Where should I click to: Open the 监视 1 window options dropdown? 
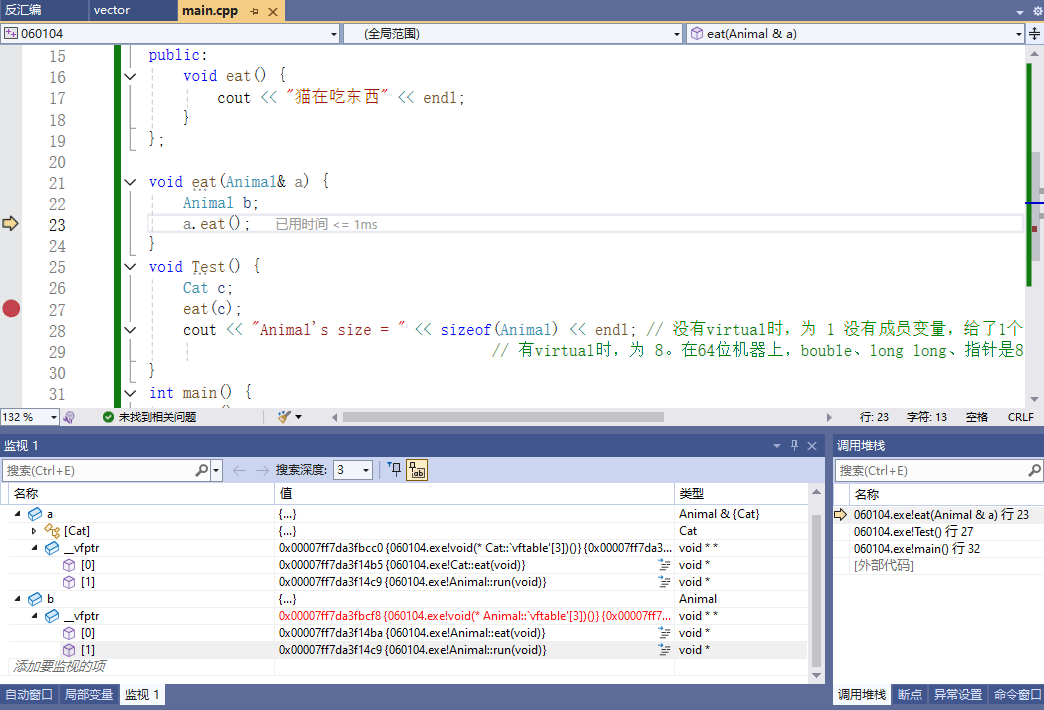pos(776,446)
